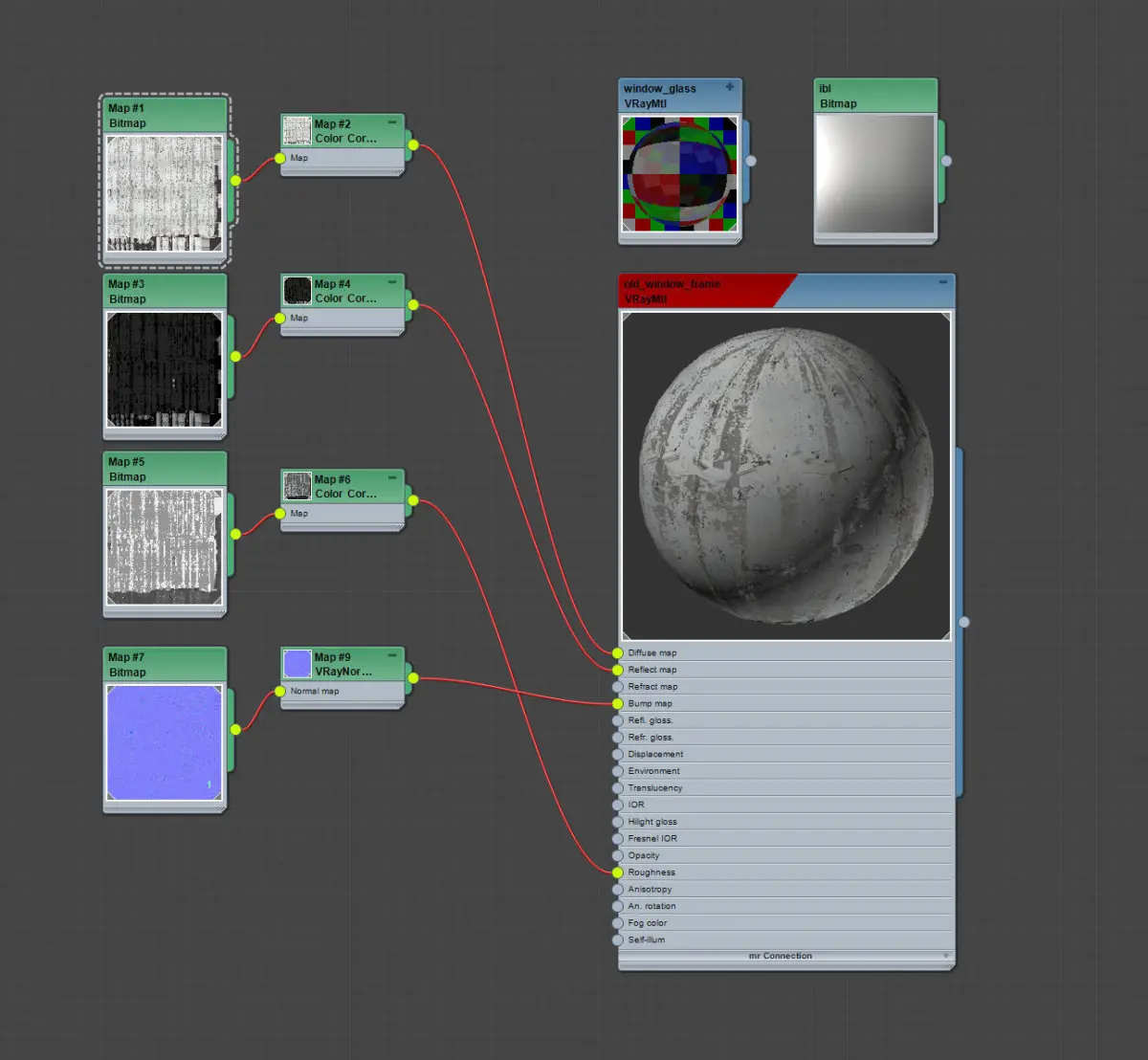Click the Displacement input socket
This screenshot has height=1060, width=1148.
618,754
